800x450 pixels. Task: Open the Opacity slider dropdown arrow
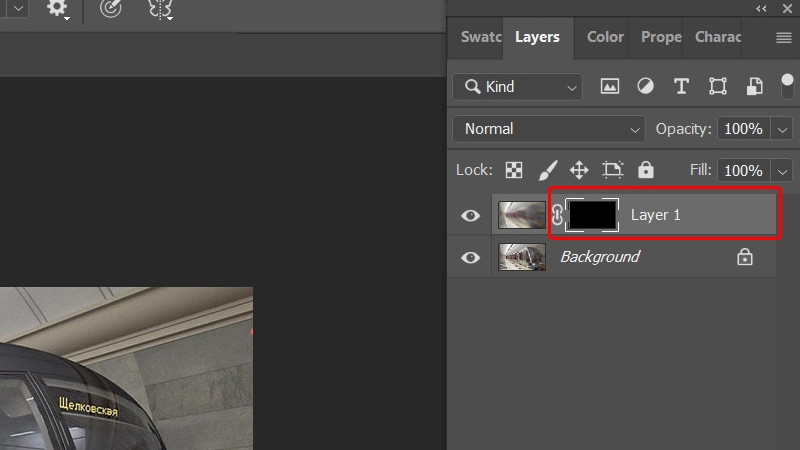(x=782, y=130)
